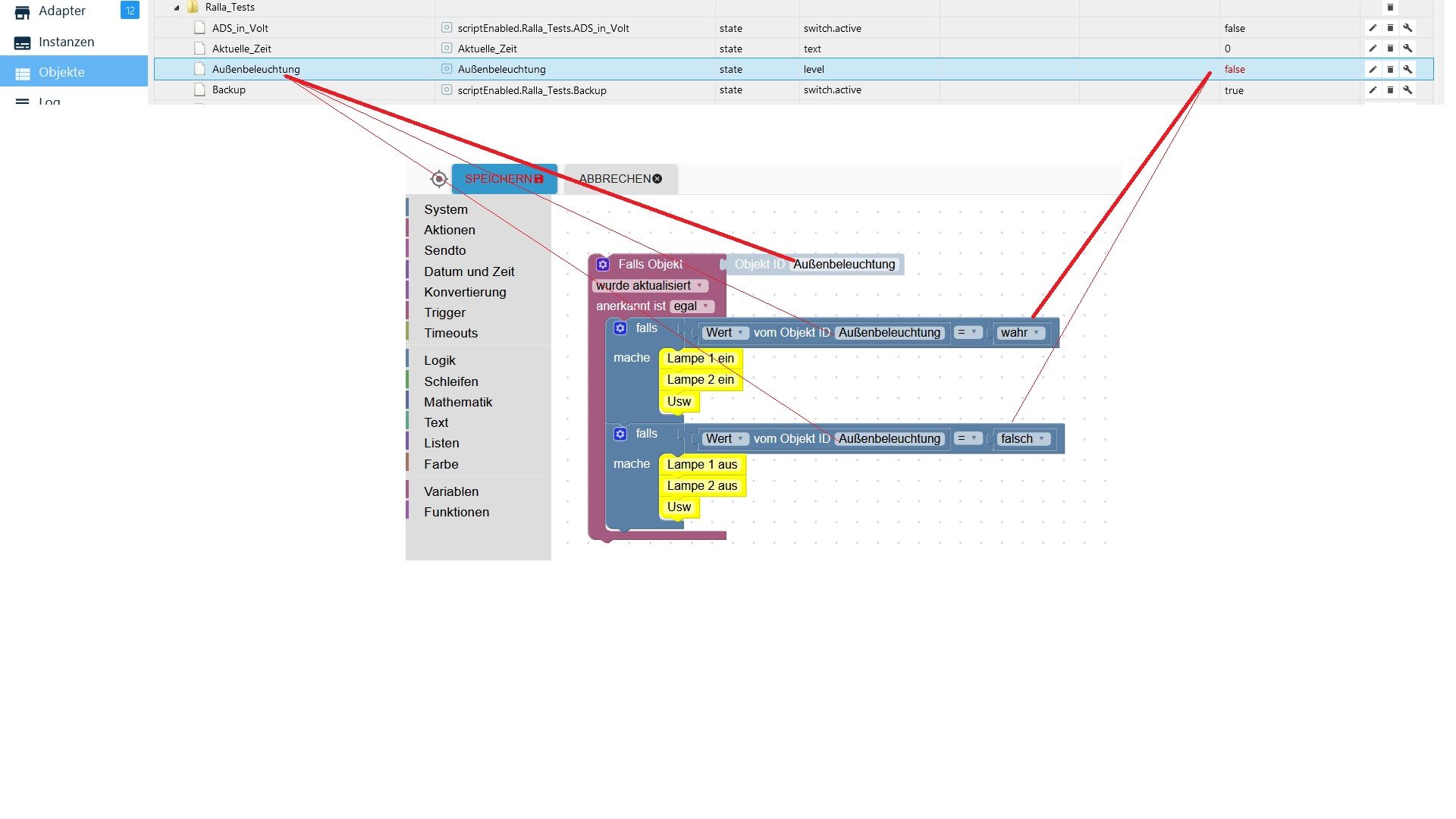Collapse the Ralla_Tests folder tree

click(x=177, y=8)
